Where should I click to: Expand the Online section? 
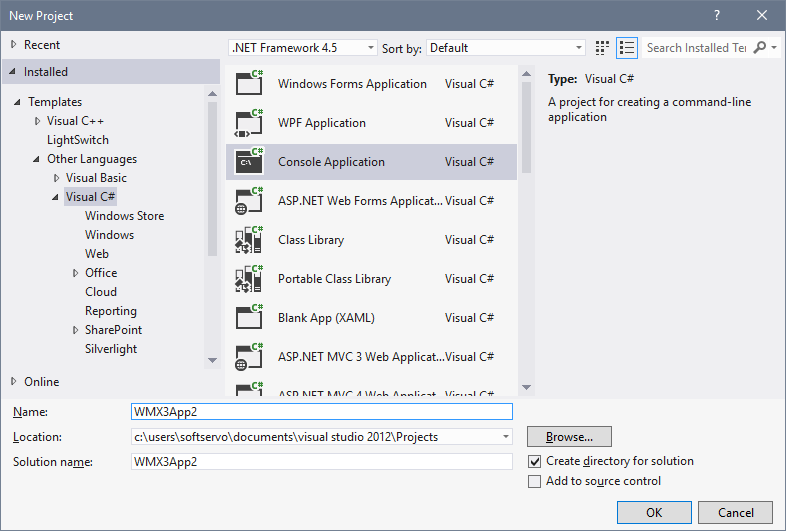(x=14, y=382)
